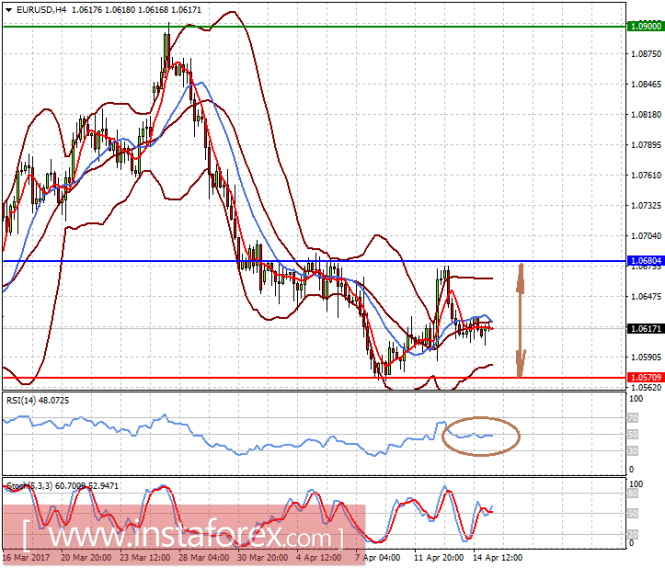Click the brown double-headed arrow drawing

click(521, 320)
